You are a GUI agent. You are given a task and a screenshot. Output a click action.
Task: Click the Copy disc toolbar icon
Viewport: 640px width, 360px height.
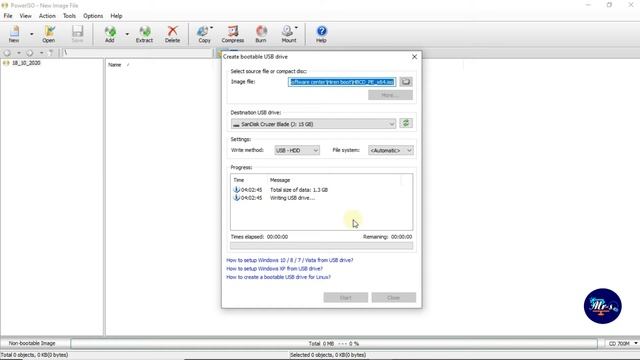click(x=204, y=34)
